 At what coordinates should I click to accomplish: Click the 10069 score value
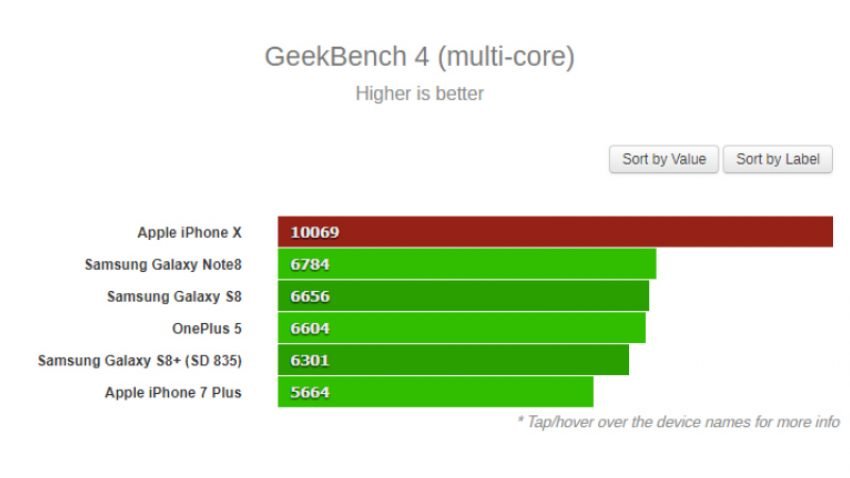point(314,232)
